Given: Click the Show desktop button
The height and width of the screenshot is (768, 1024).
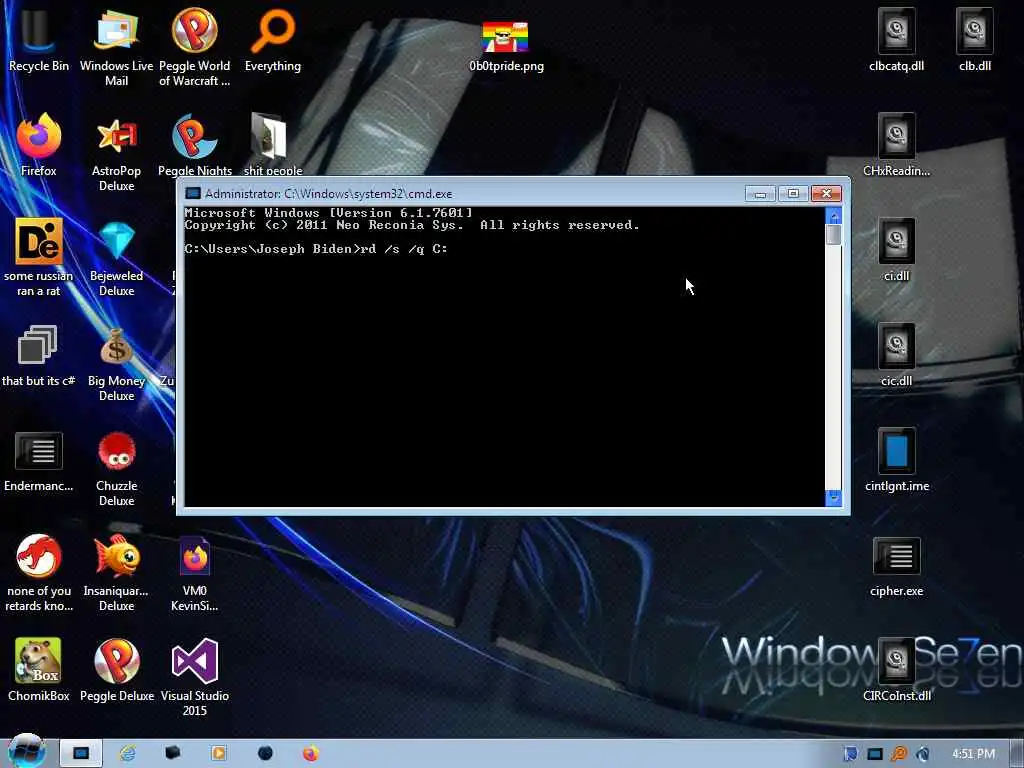Looking at the screenshot, I should tap(1017, 754).
